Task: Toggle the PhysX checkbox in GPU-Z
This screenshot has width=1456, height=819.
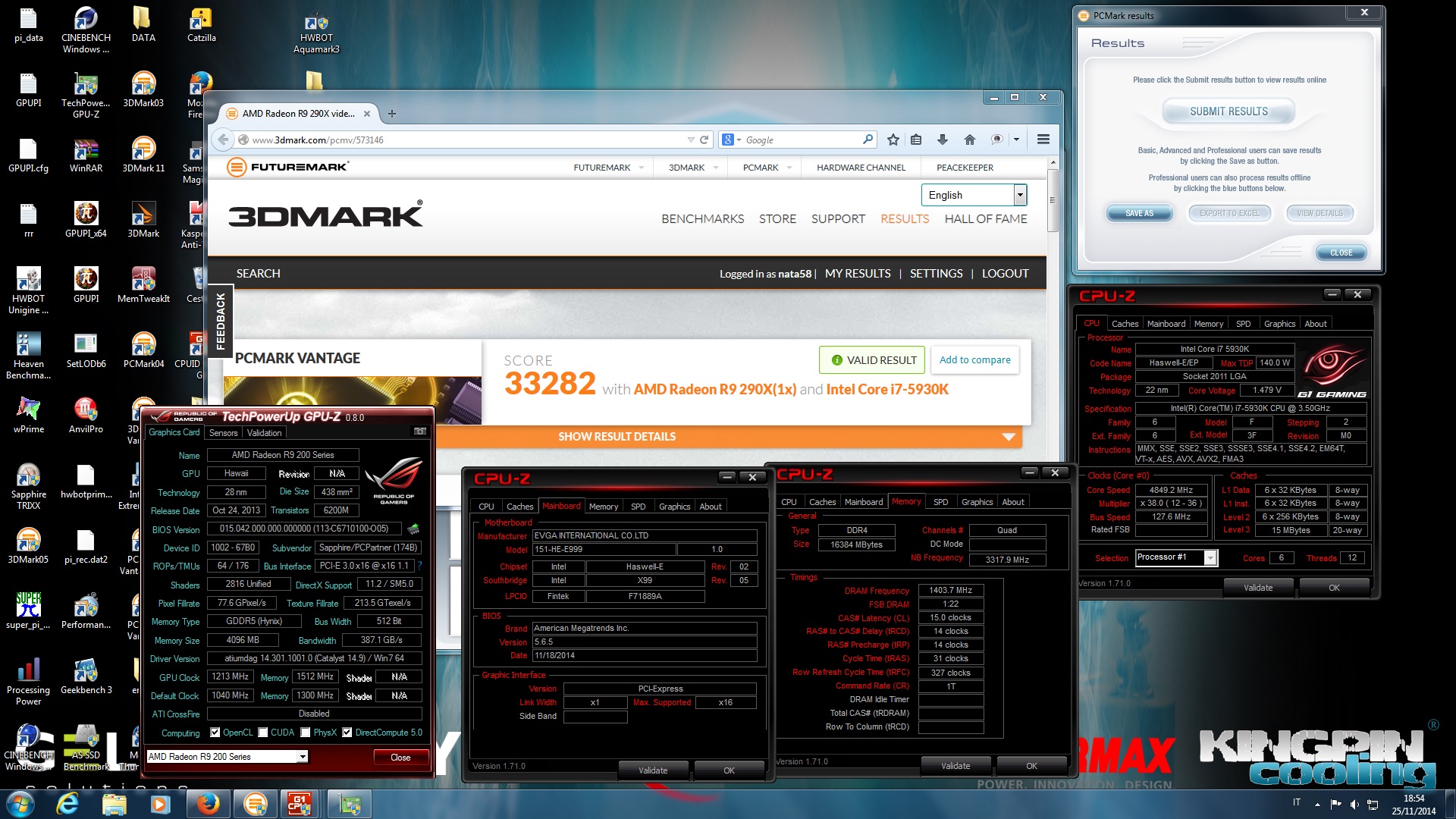Action: point(306,733)
